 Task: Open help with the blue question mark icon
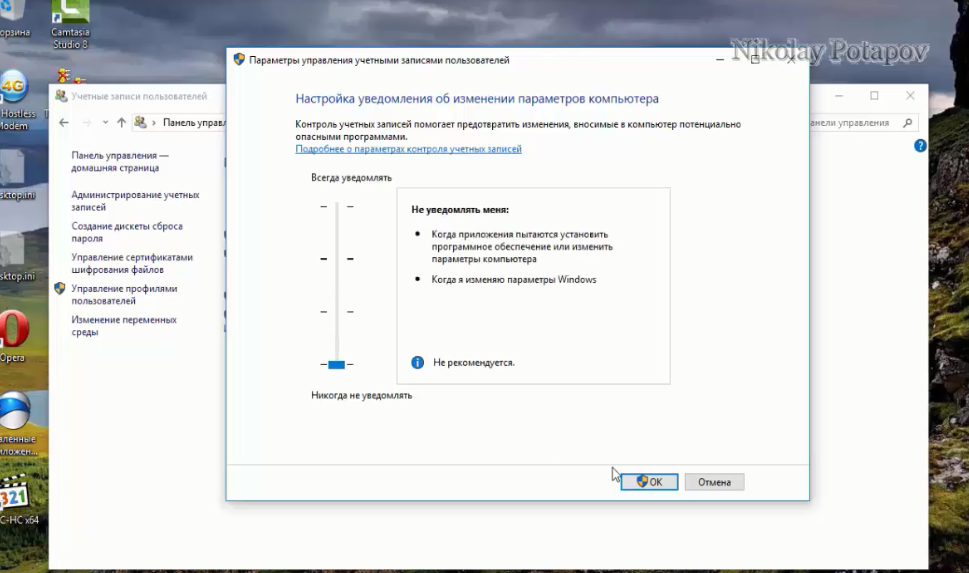920,146
